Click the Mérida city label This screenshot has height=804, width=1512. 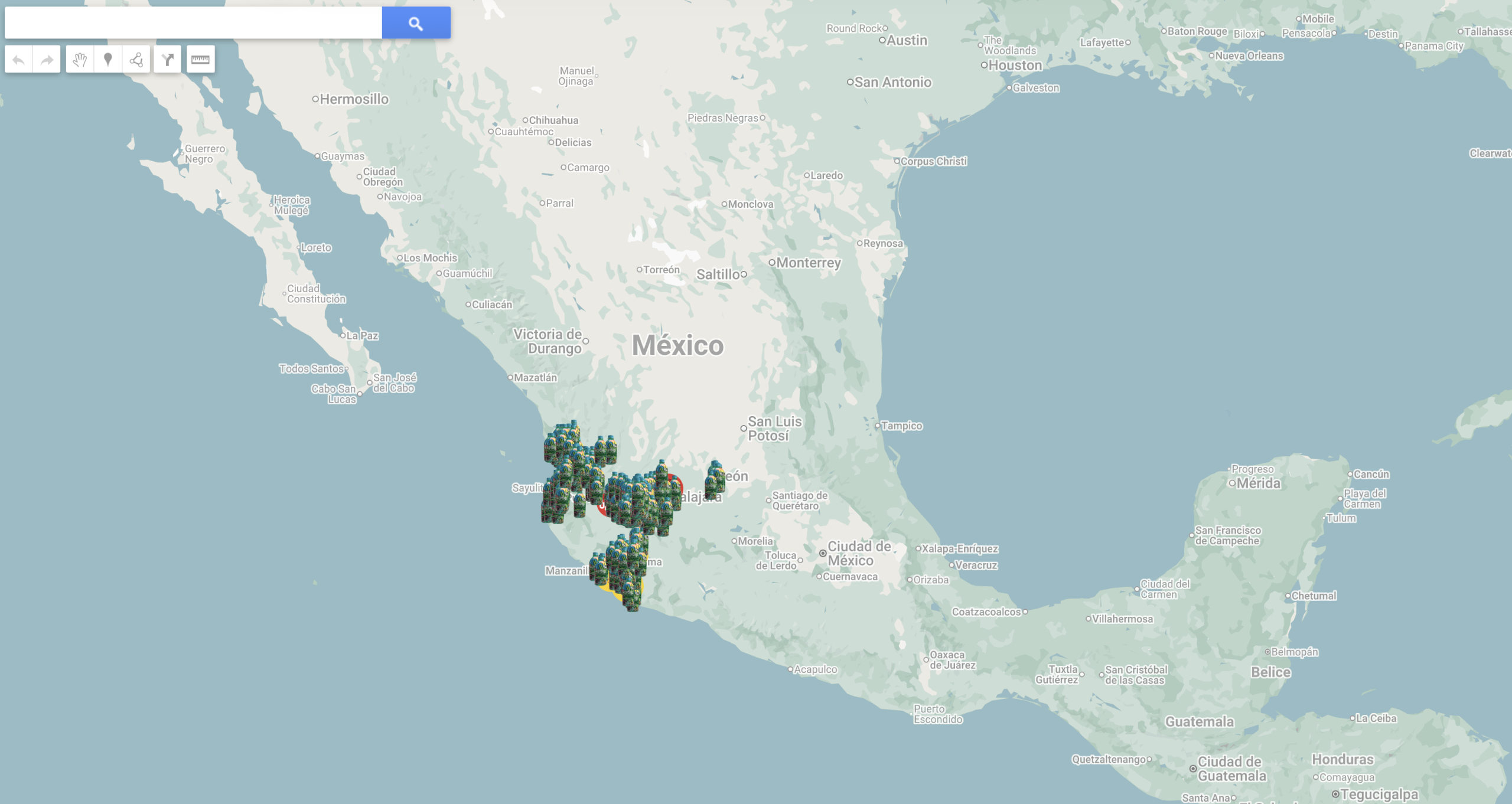[x=1258, y=483]
